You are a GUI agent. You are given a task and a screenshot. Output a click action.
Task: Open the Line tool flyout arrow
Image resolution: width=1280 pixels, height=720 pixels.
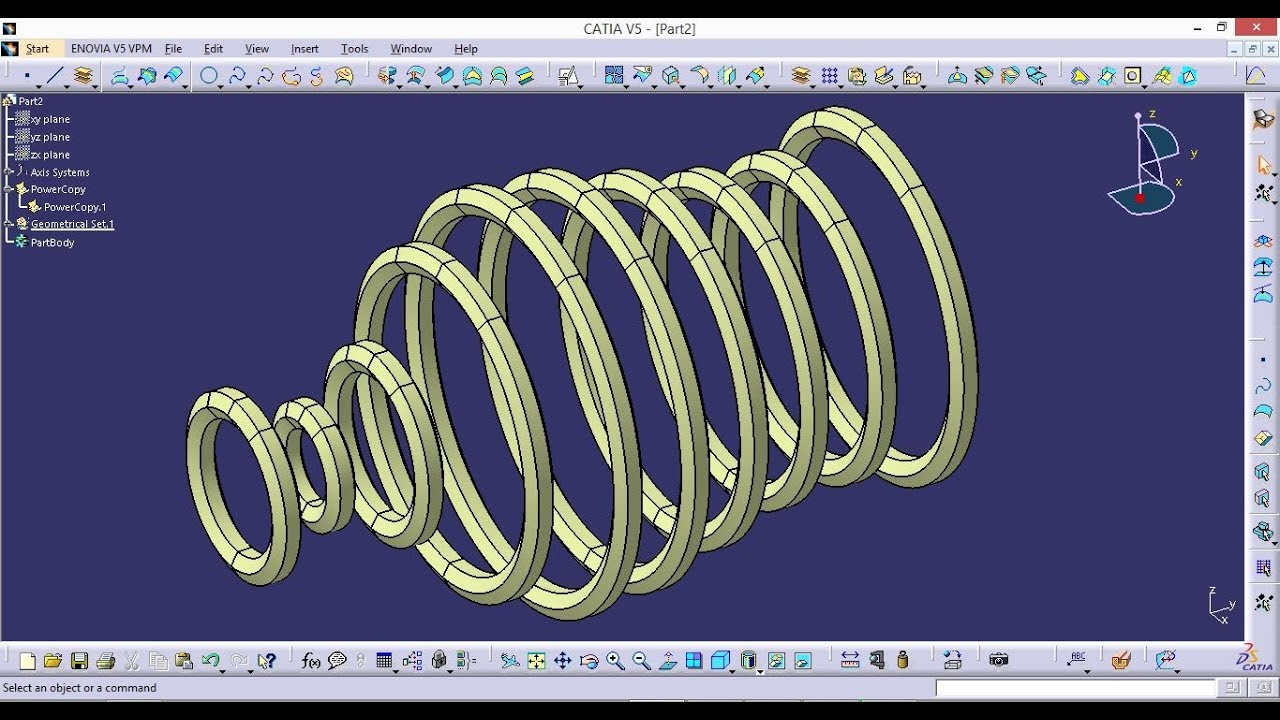(68, 86)
